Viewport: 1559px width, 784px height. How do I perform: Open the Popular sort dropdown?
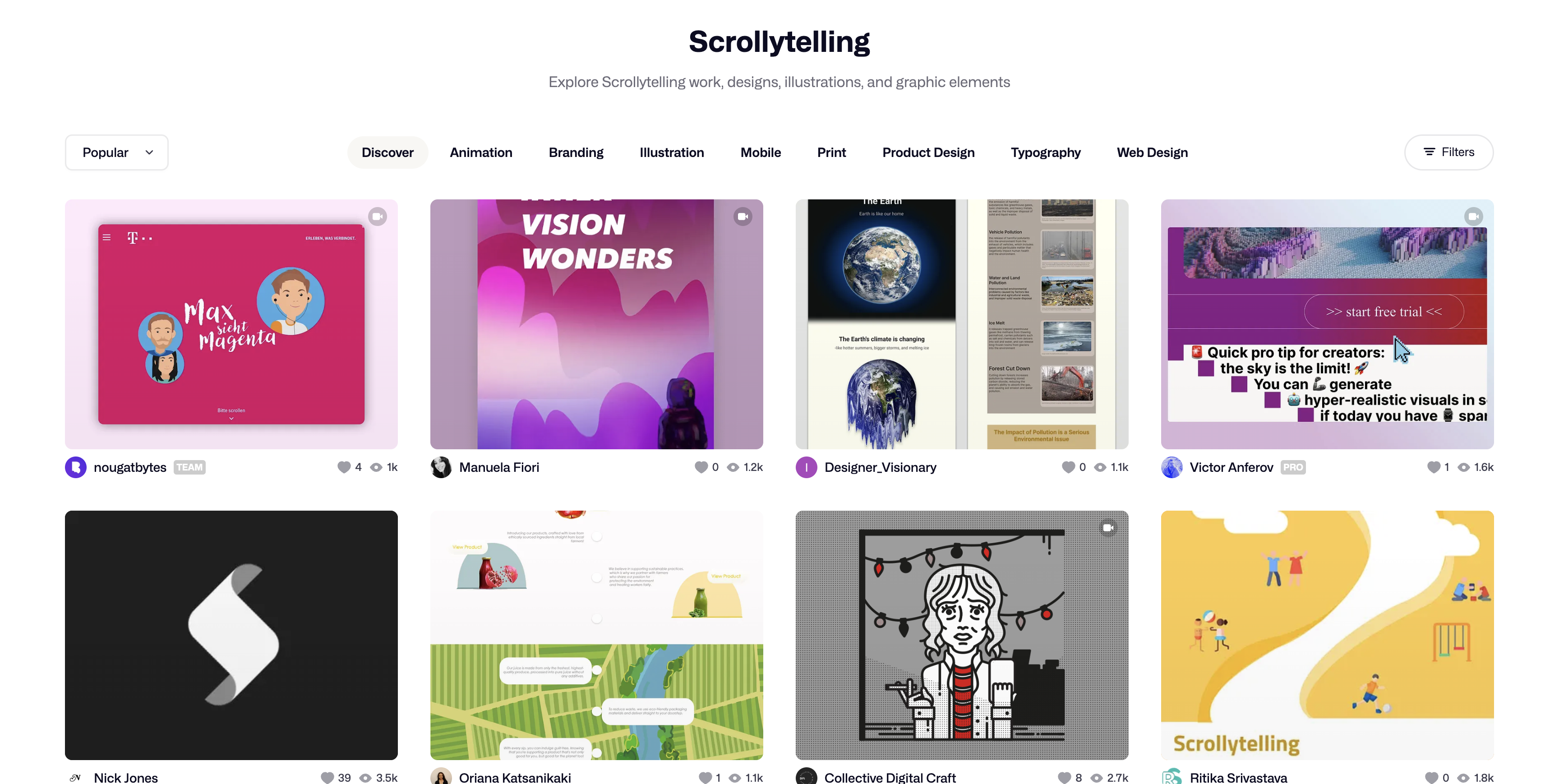[116, 152]
